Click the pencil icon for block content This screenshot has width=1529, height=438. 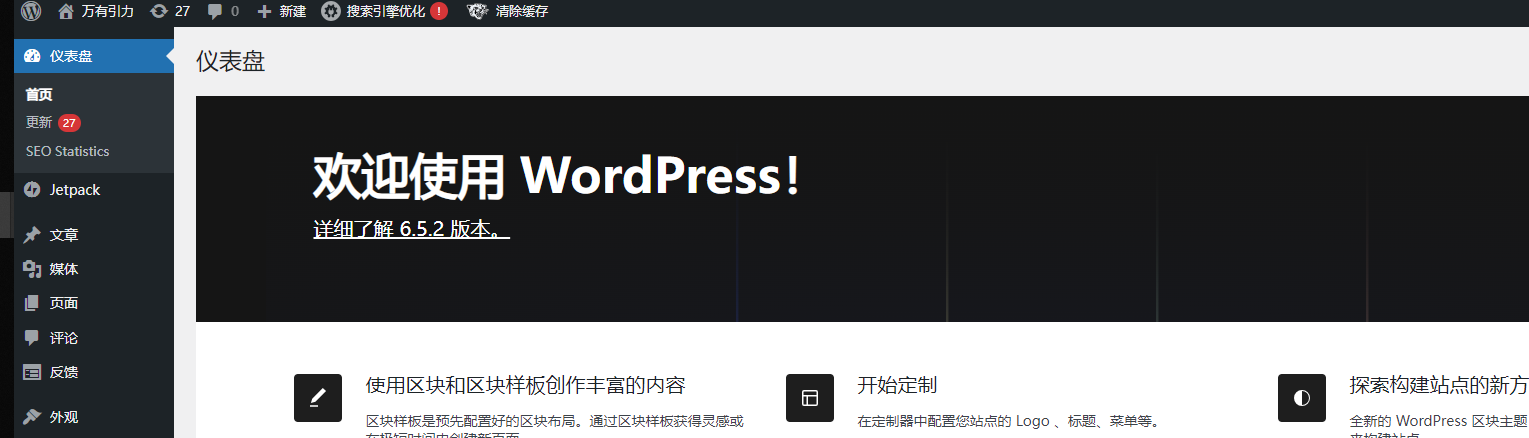pos(318,398)
